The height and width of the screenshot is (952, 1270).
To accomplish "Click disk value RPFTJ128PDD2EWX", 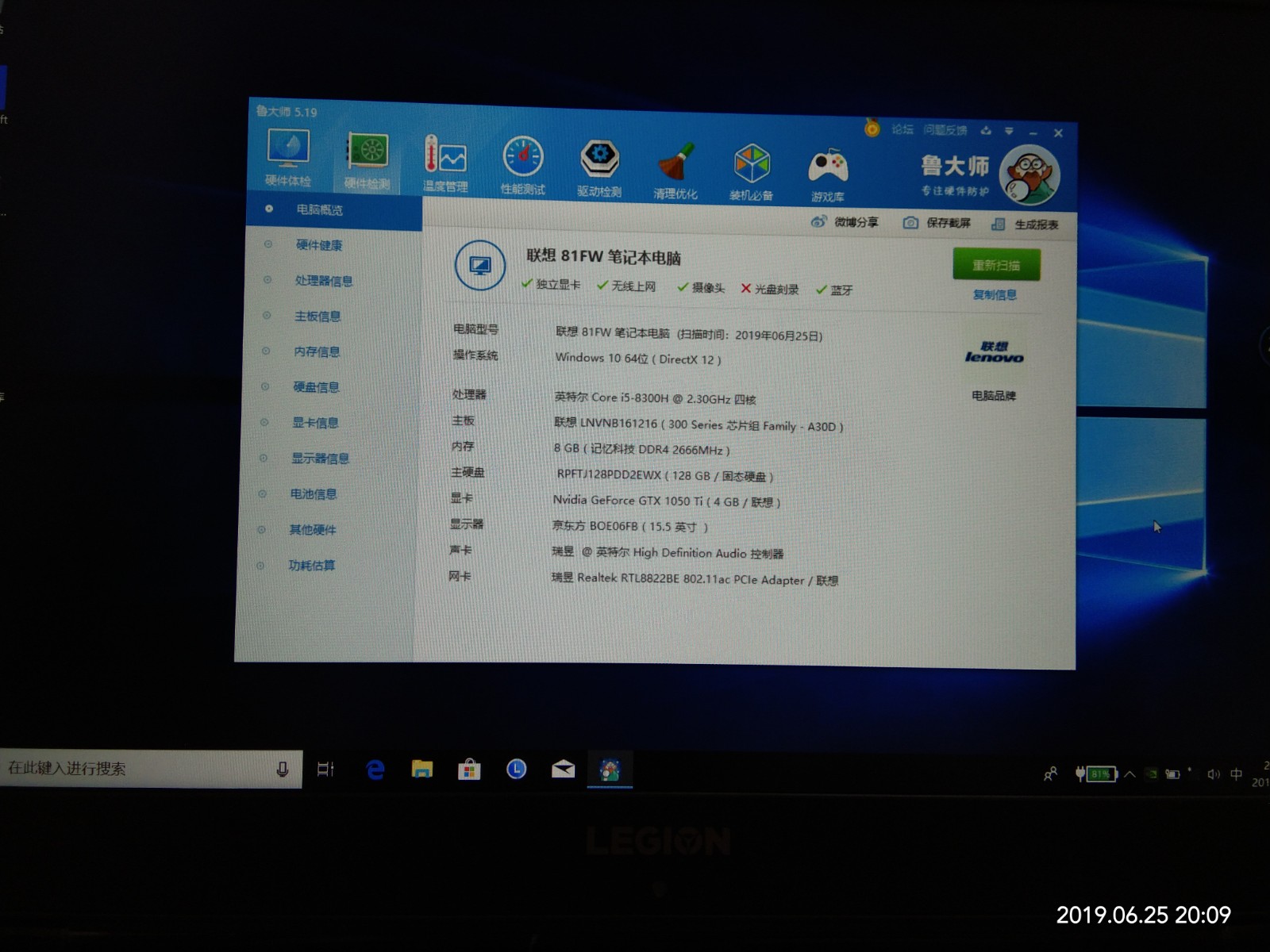I will (664, 475).
